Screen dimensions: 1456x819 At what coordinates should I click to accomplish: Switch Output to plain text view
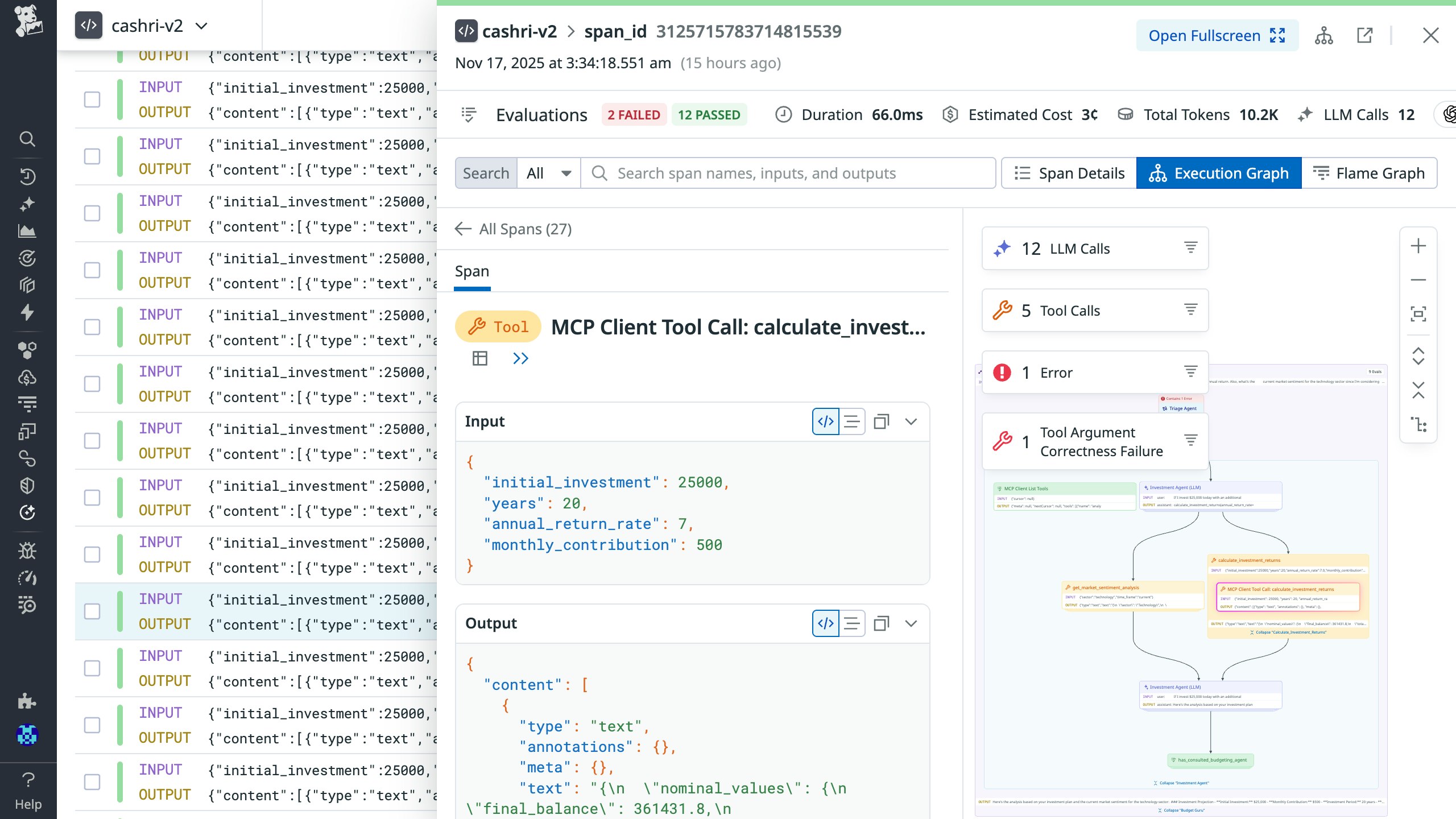[x=851, y=623]
